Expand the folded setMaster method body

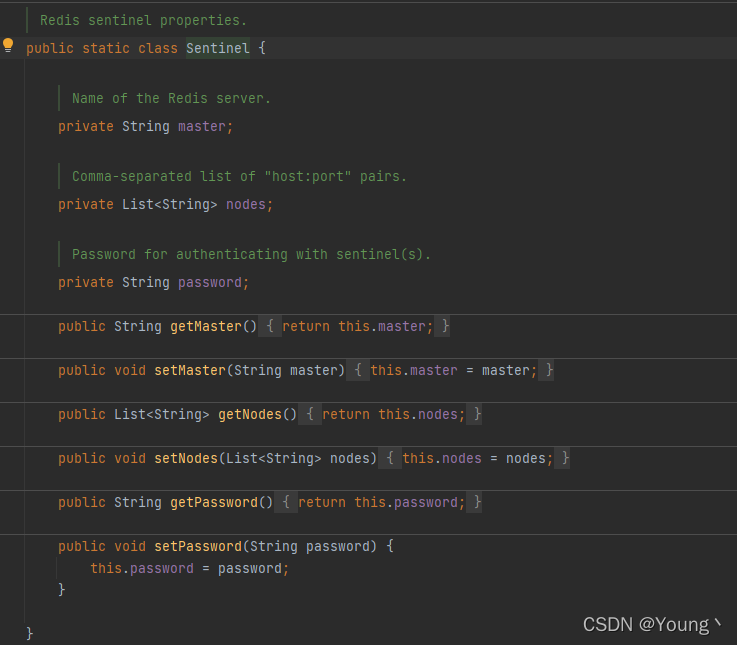pyautogui.click(x=358, y=370)
